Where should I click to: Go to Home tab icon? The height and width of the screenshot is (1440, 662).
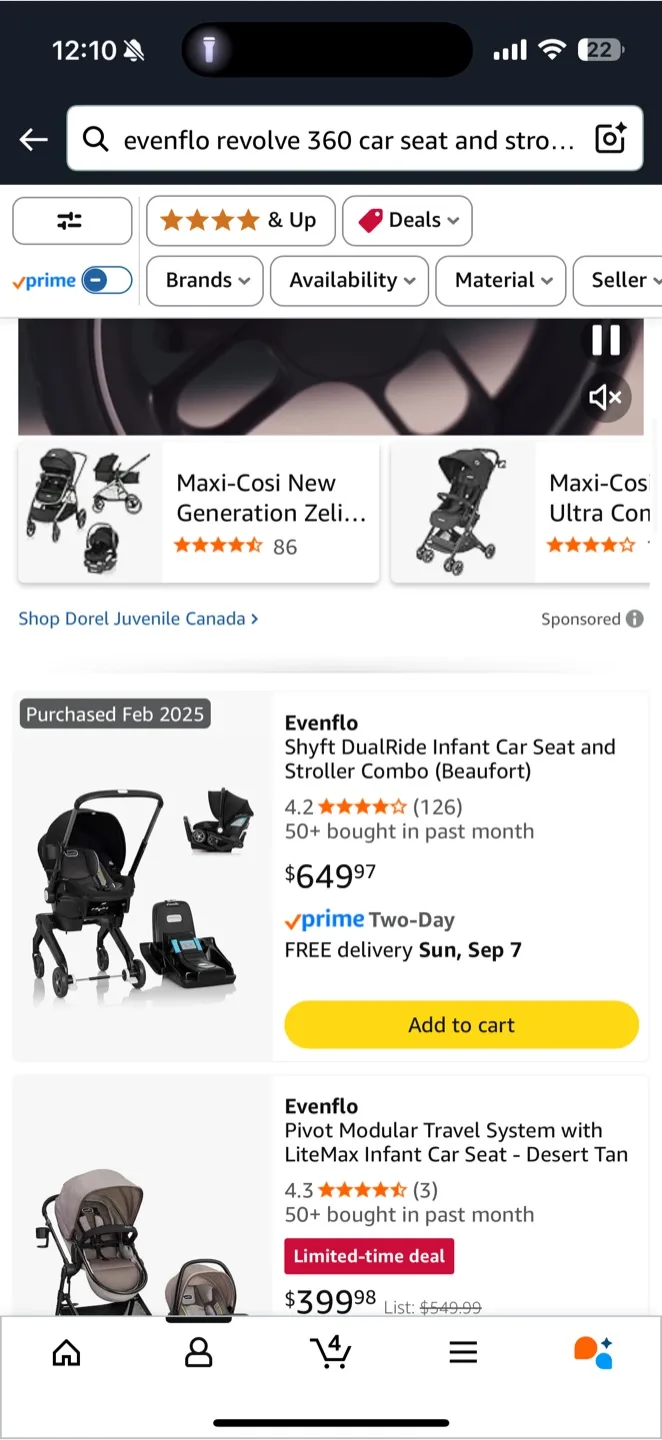point(66,1353)
